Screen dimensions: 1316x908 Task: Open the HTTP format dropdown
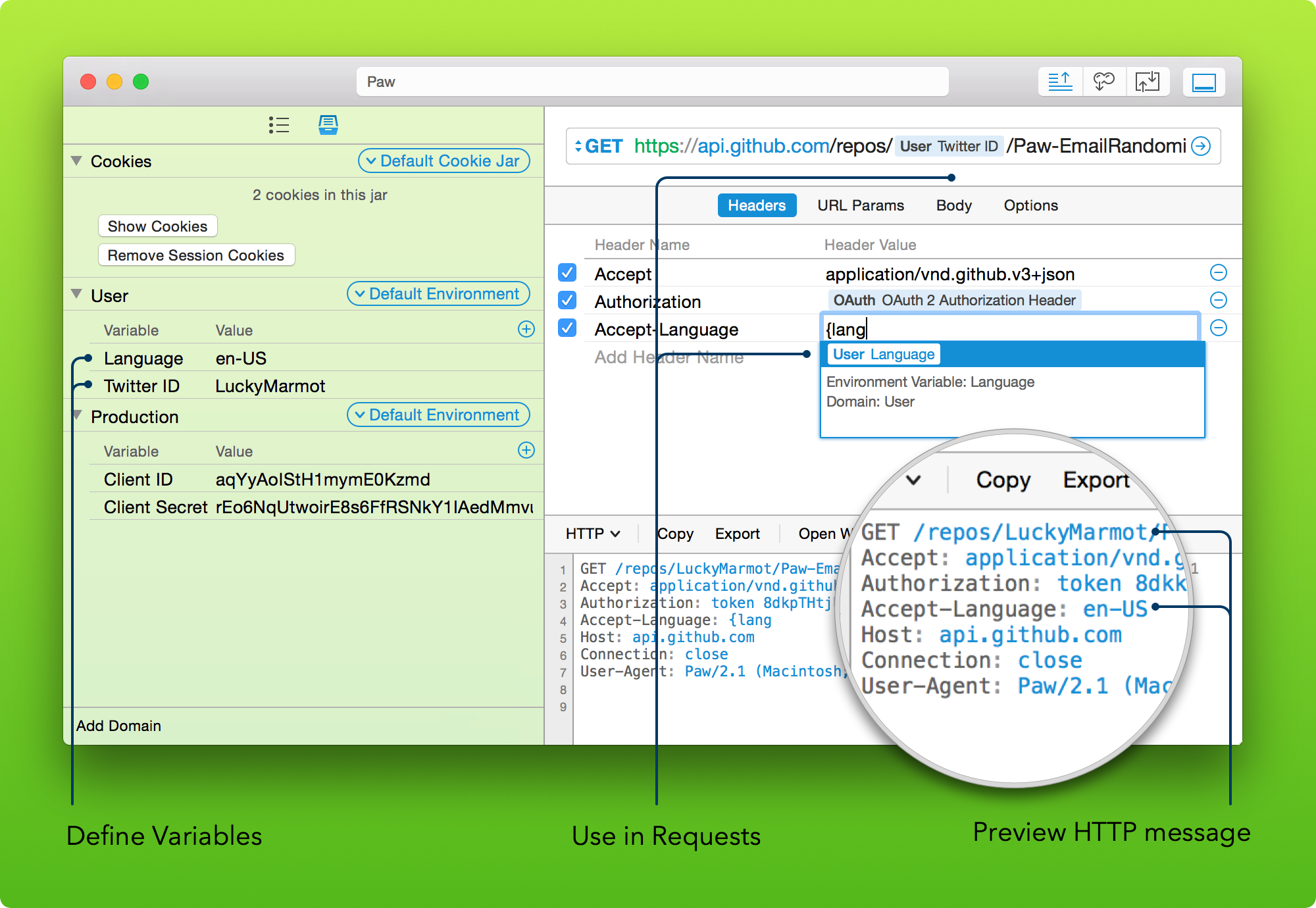(593, 534)
